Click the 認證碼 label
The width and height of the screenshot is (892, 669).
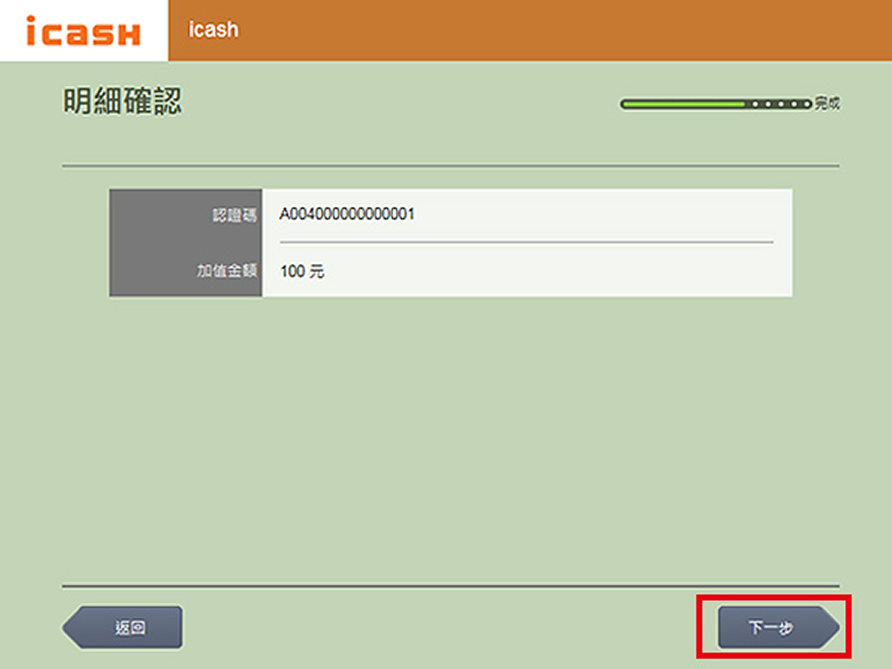click(234, 215)
